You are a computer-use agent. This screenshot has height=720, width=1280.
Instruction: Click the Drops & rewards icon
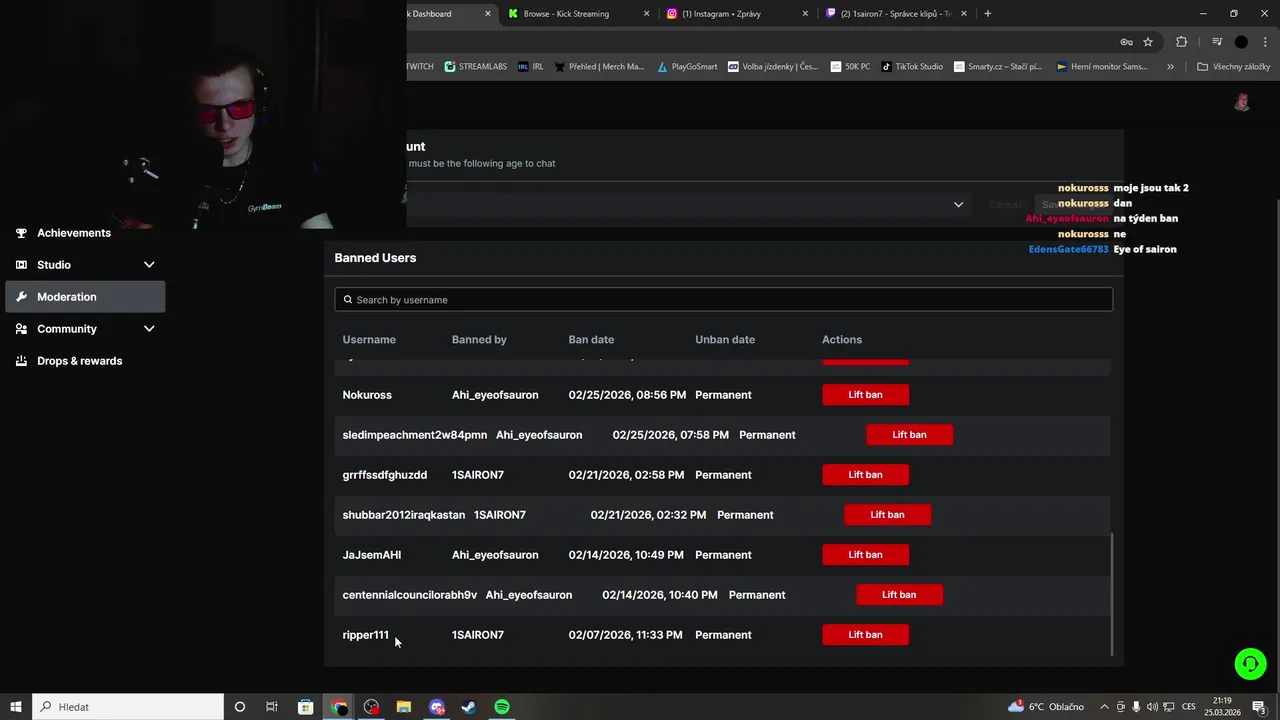coord(21,361)
